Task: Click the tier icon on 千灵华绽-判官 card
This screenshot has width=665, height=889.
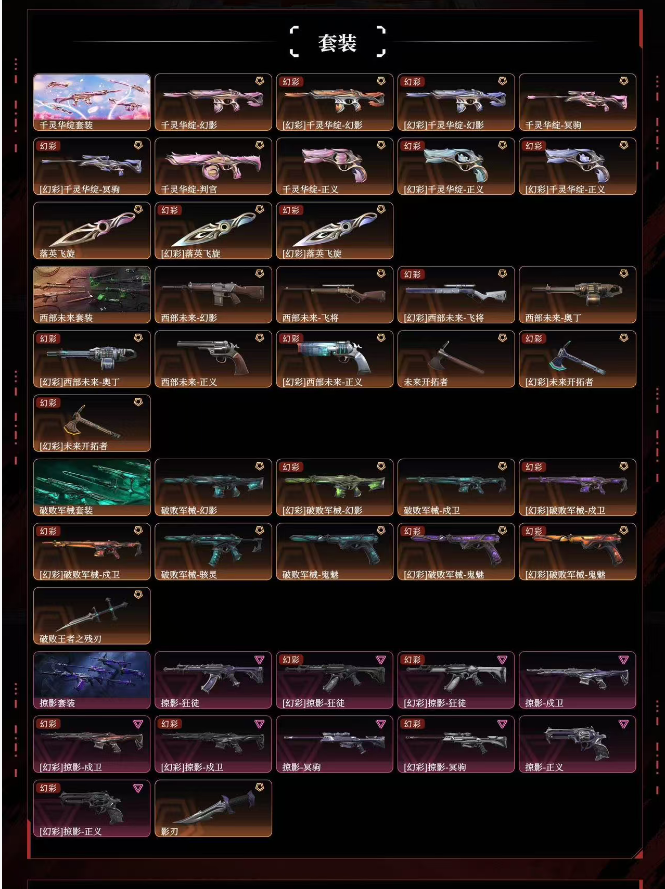Action: pos(260,145)
